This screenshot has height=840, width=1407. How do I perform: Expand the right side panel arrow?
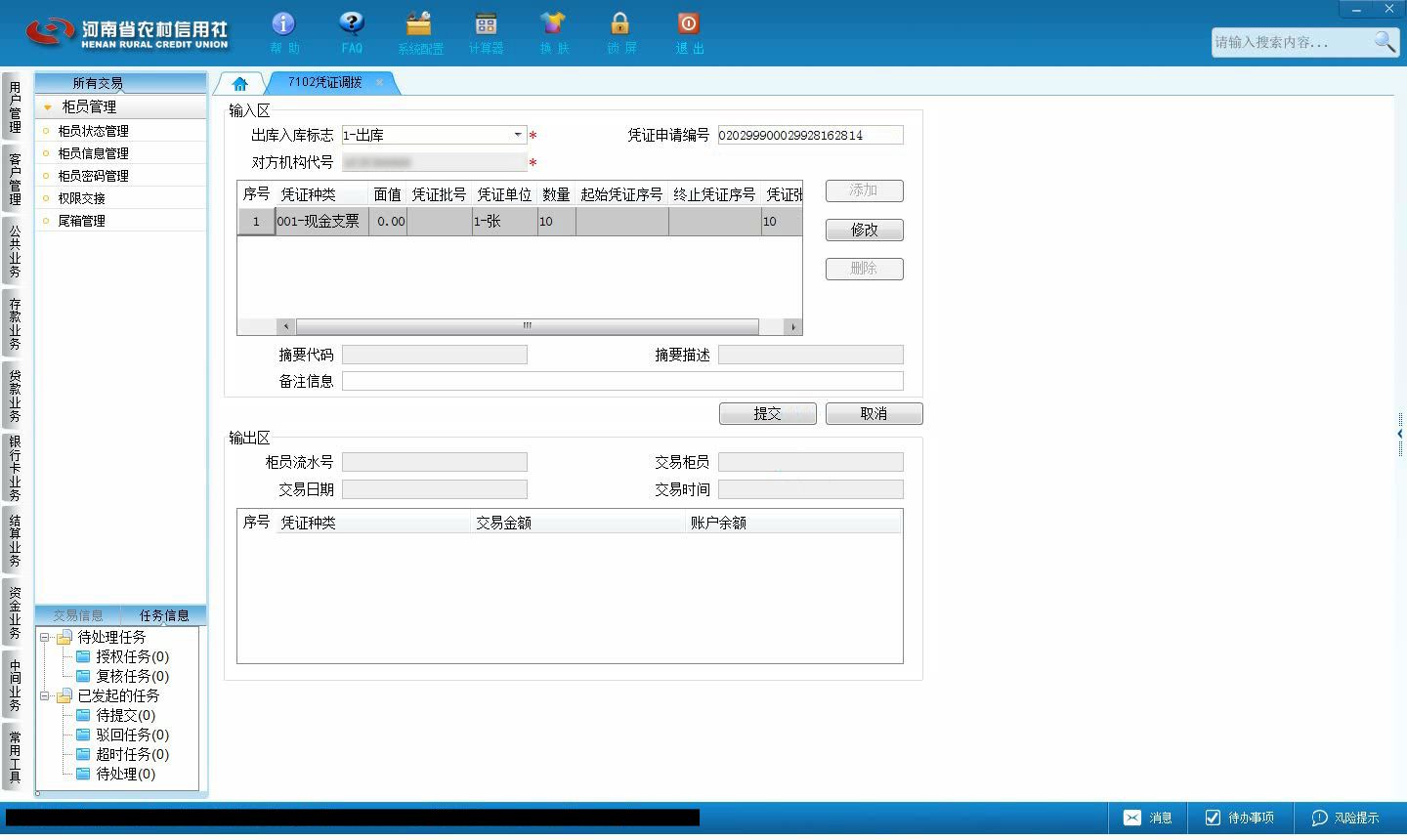(x=1400, y=434)
